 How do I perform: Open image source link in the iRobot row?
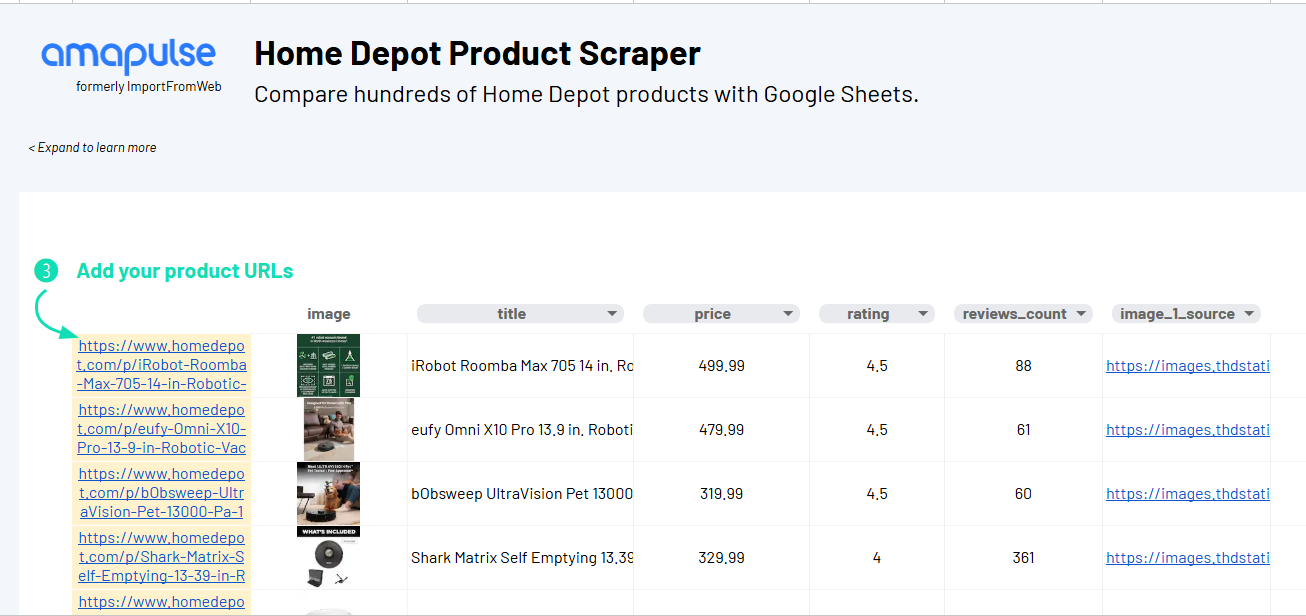click(1188, 366)
